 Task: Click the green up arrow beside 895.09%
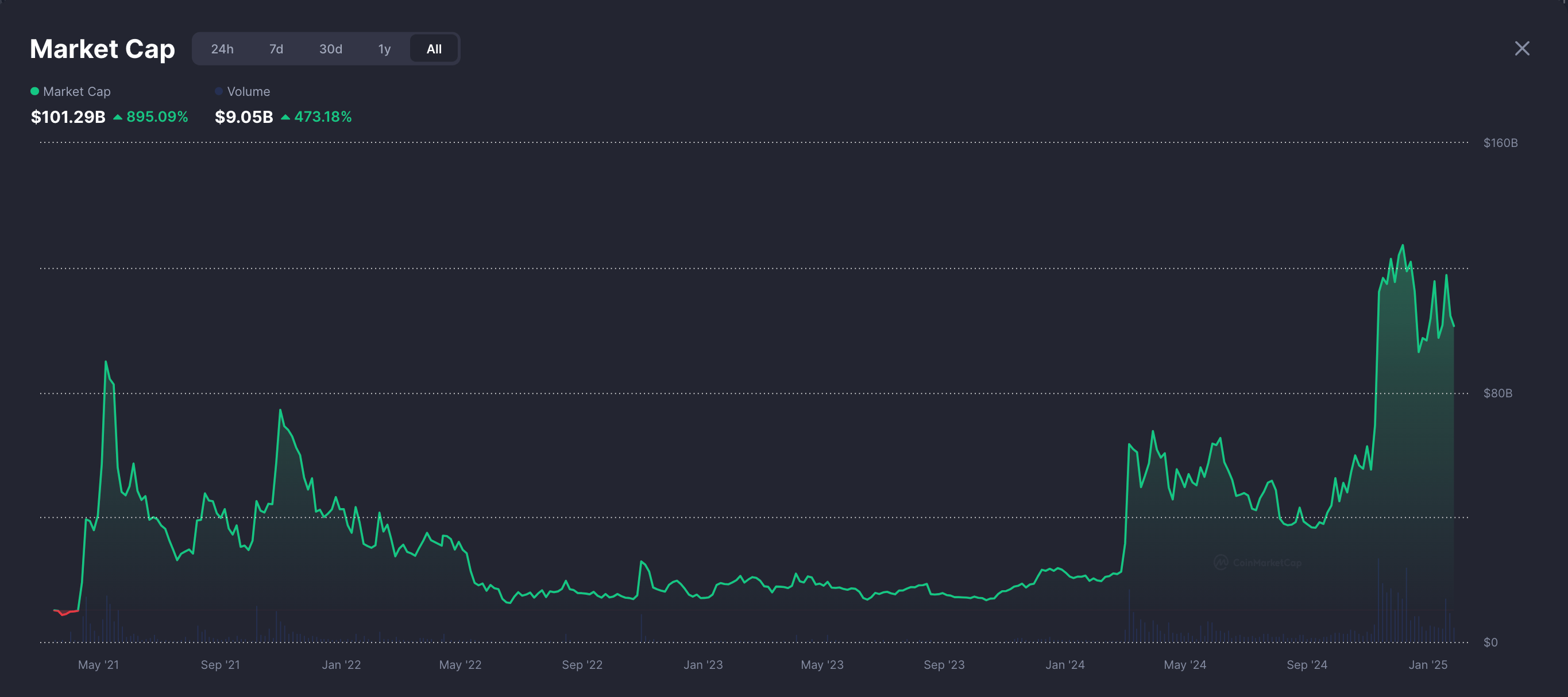click(x=118, y=117)
